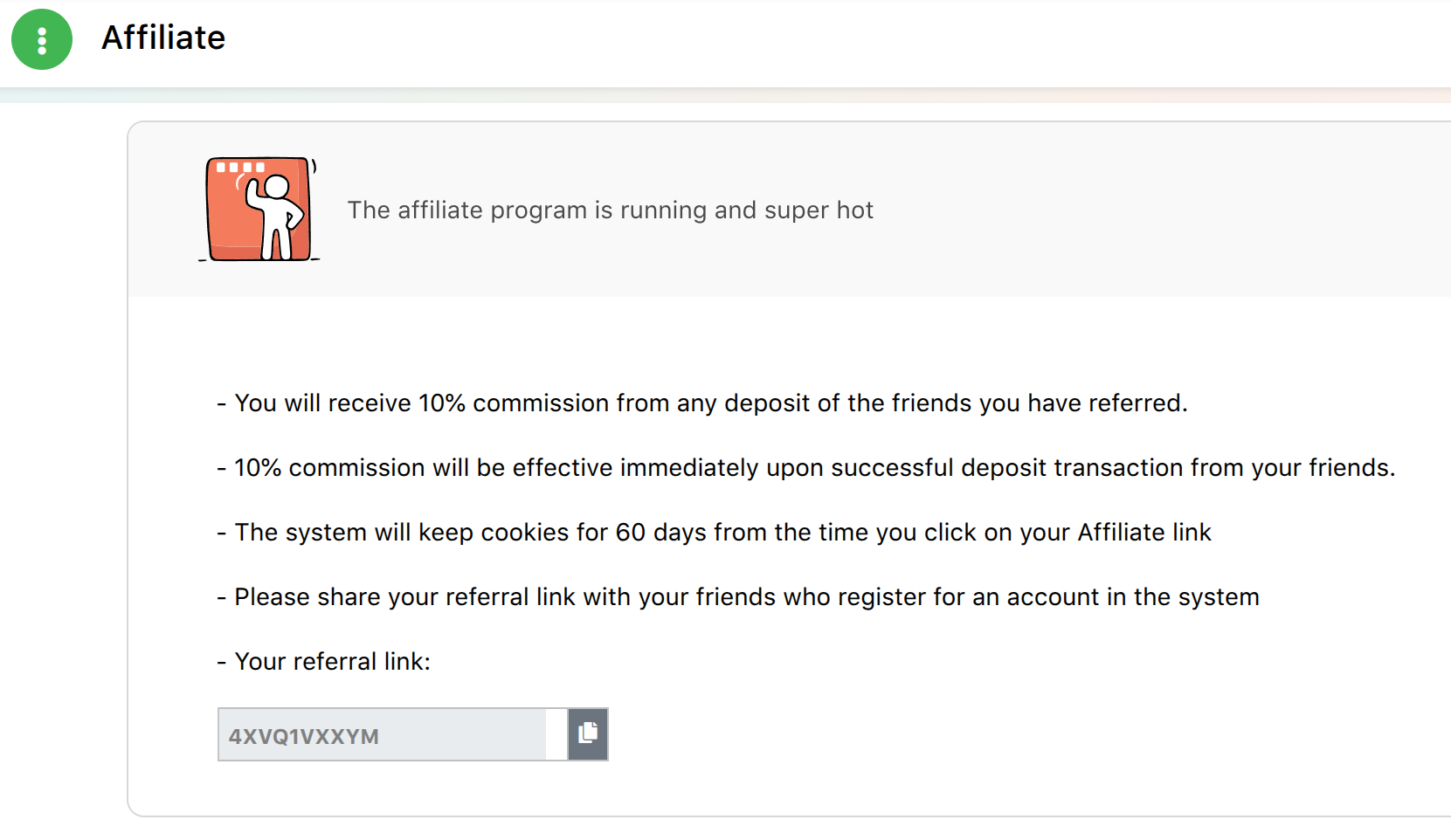
Task: Click the Affiliate page title
Action: coord(163,38)
